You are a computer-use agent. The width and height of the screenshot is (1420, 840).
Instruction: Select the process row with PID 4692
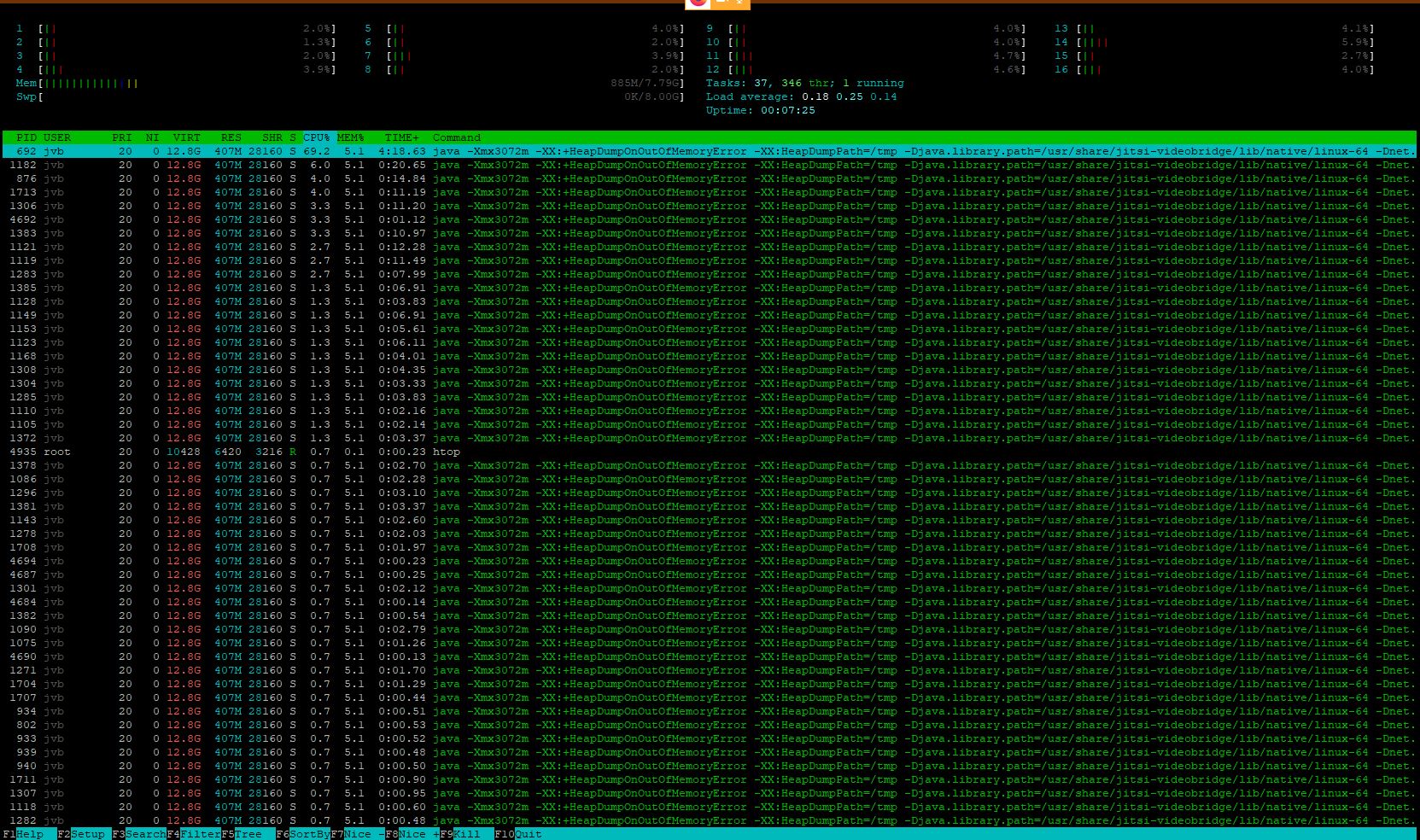coord(710,219)
